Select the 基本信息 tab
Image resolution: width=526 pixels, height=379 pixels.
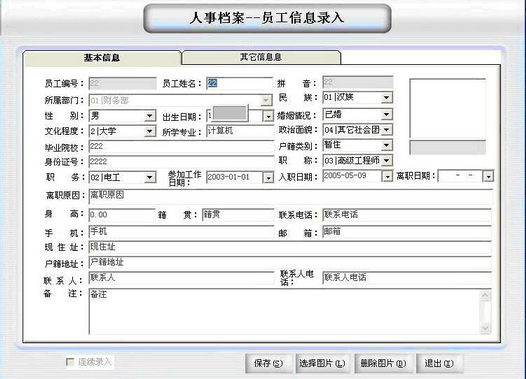point(102,58)
